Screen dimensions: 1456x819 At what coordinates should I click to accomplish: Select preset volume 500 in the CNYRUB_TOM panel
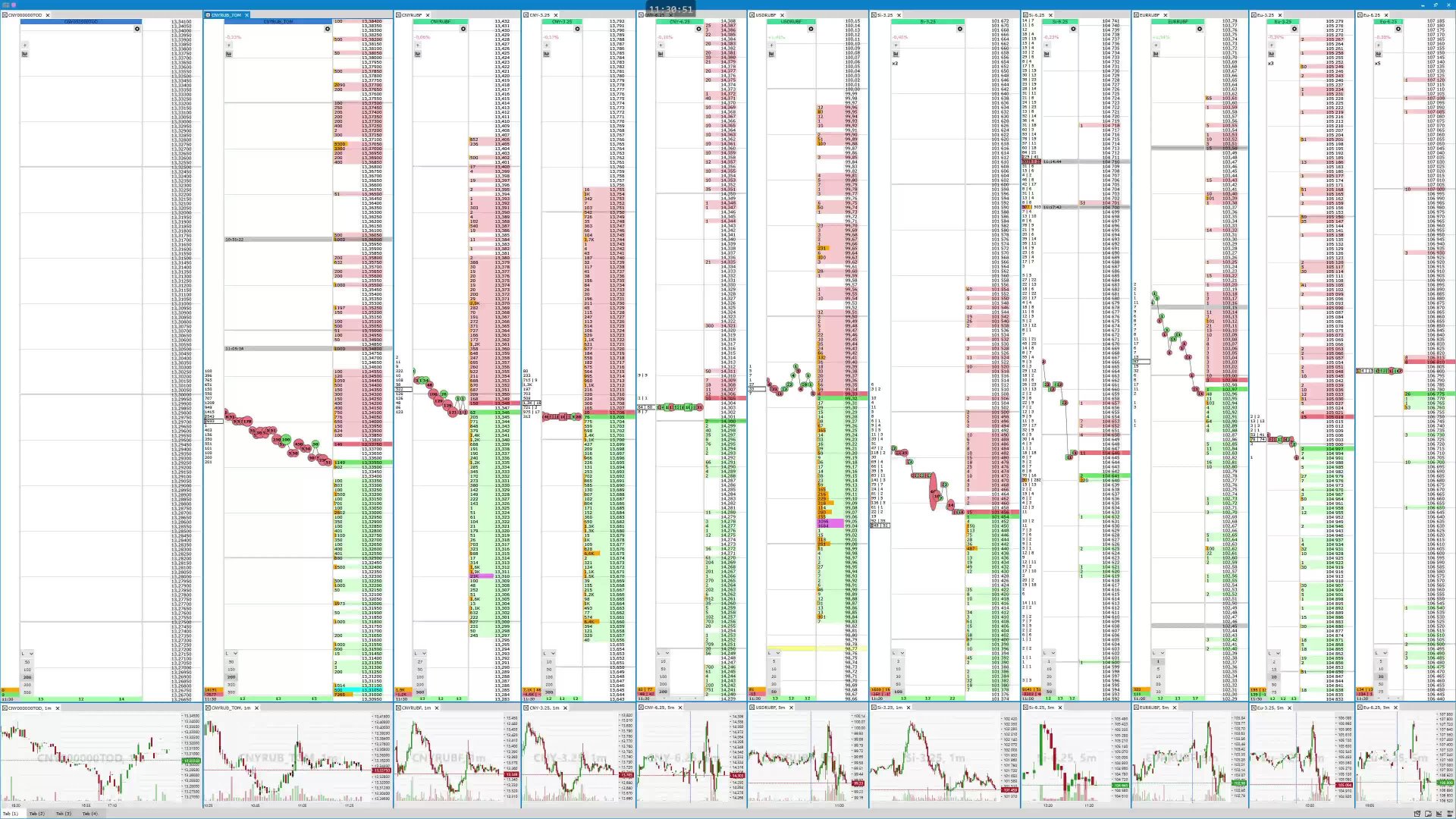pyautogui.click(x=231, y=692)
